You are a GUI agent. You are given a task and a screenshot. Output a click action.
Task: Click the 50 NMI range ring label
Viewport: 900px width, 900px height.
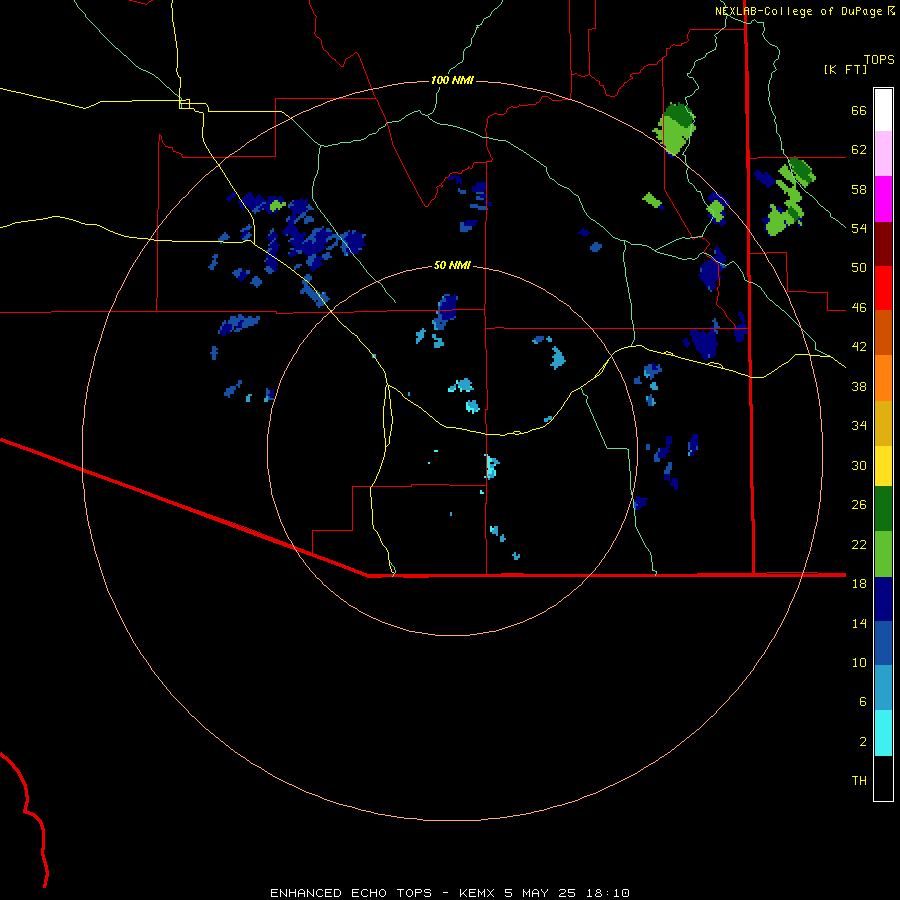(452, 265)
